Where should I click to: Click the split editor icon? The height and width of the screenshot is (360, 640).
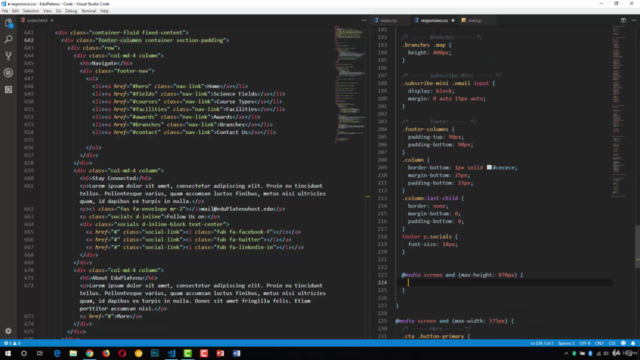623,20
